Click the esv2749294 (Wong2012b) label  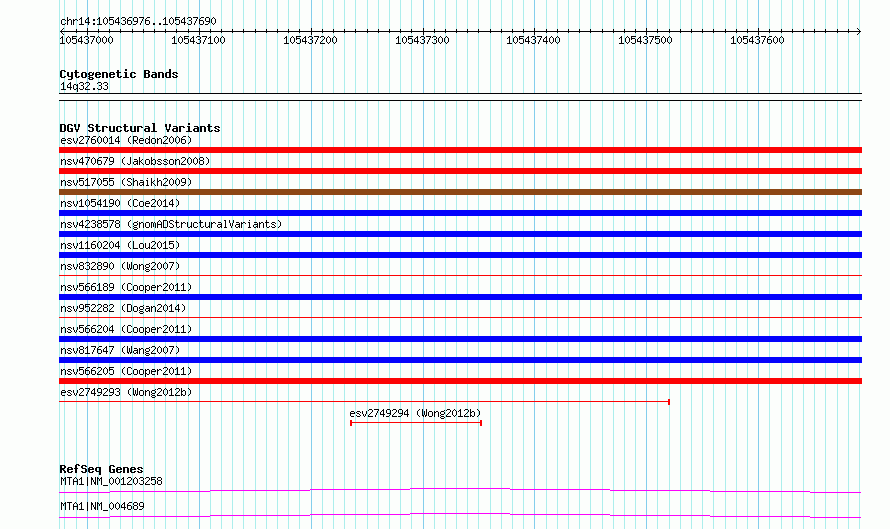415,413
